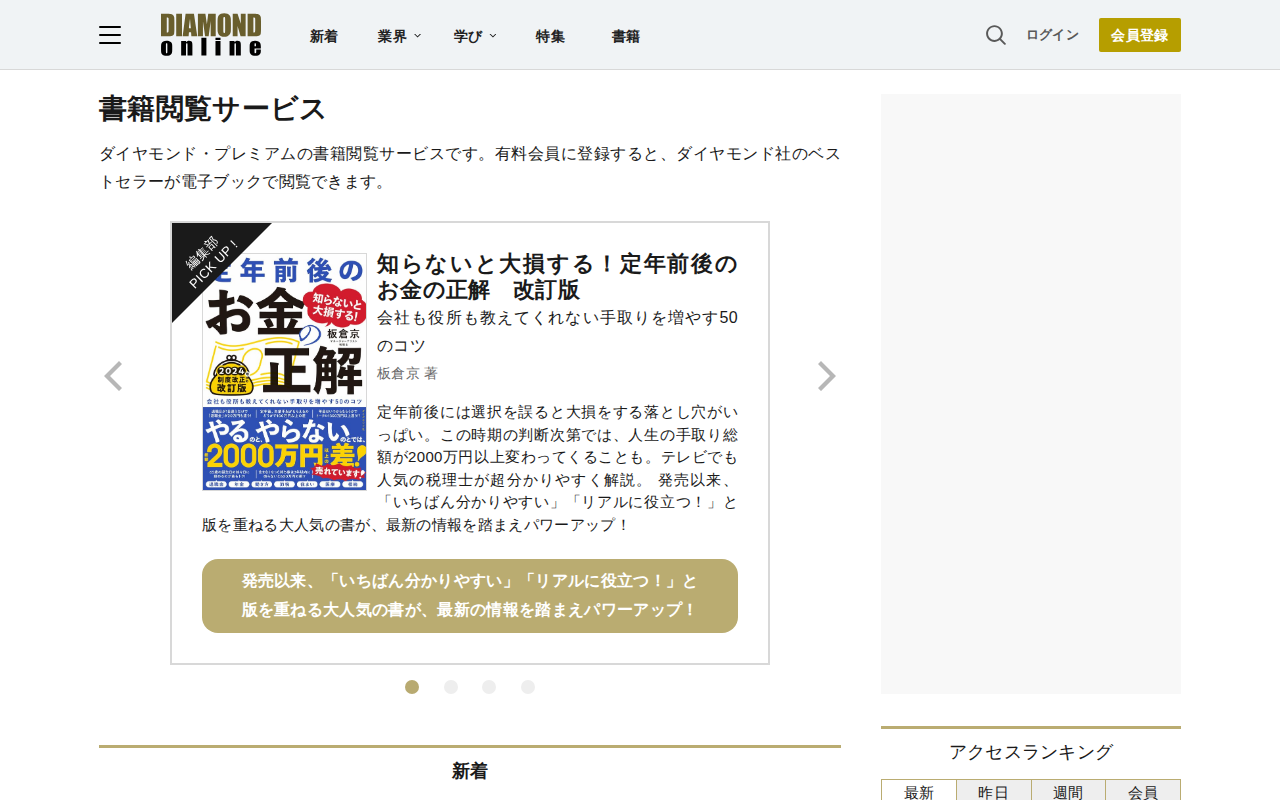Switch to 昨日 ranking tab

(993, 791)
